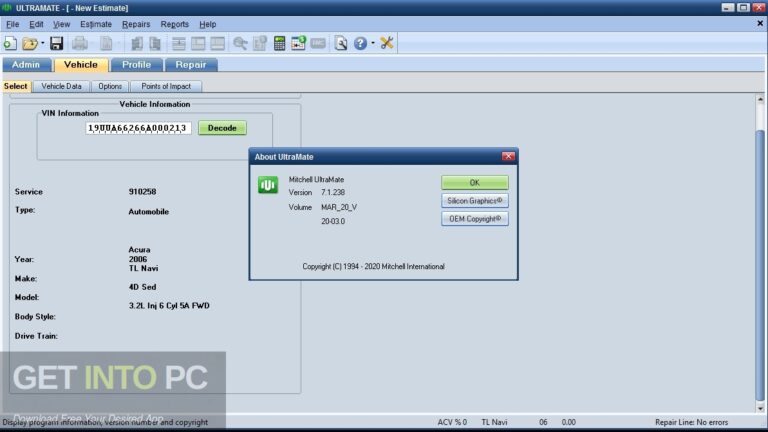This screenshot has height=432, width=768.
Task: Click the blue help question mark icon
Action: point(360,44)
